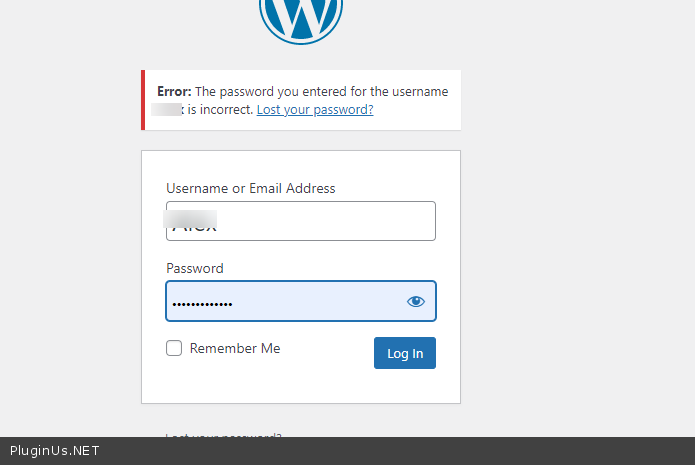Click the Remember Me label text
Screen dimensions: 695x465
[235, 349]
